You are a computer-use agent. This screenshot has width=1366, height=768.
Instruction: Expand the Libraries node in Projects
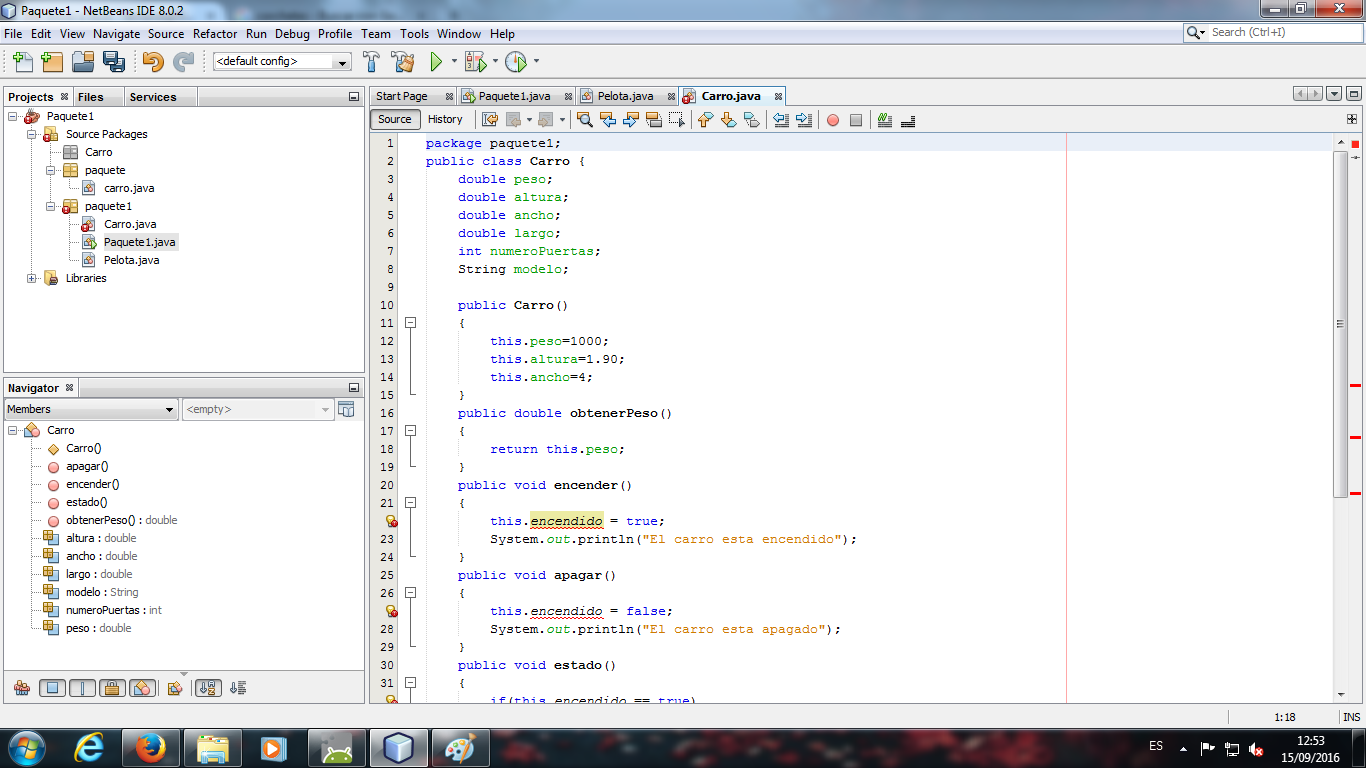point(30,278)
